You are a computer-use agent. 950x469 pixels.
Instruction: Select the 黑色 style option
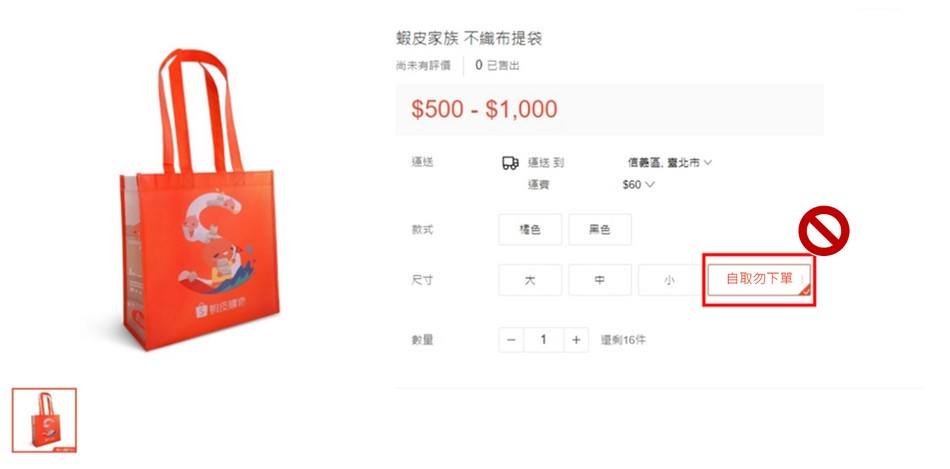click(600, 230)
